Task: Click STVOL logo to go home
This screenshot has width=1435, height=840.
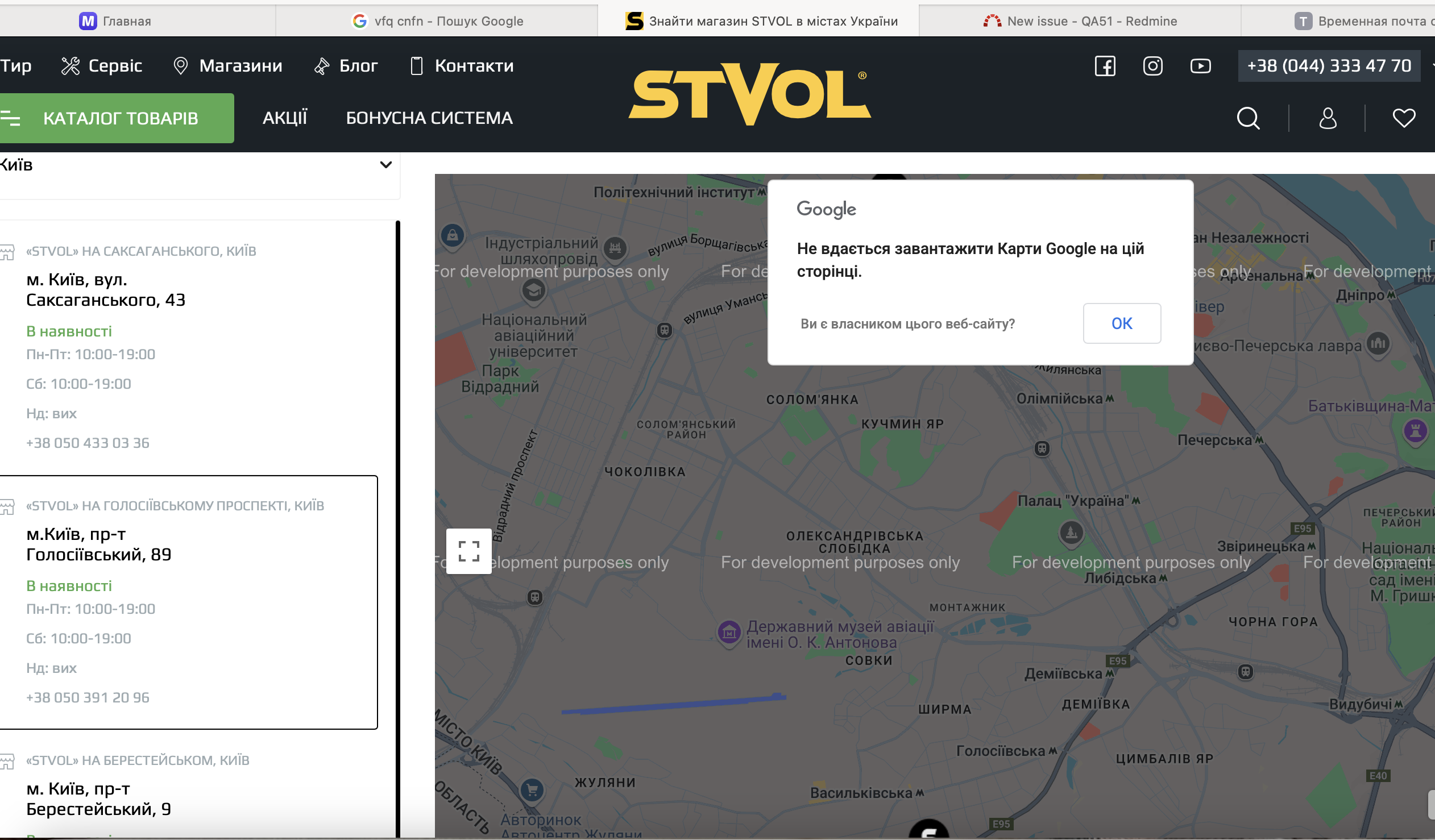Action: (749, 94)
